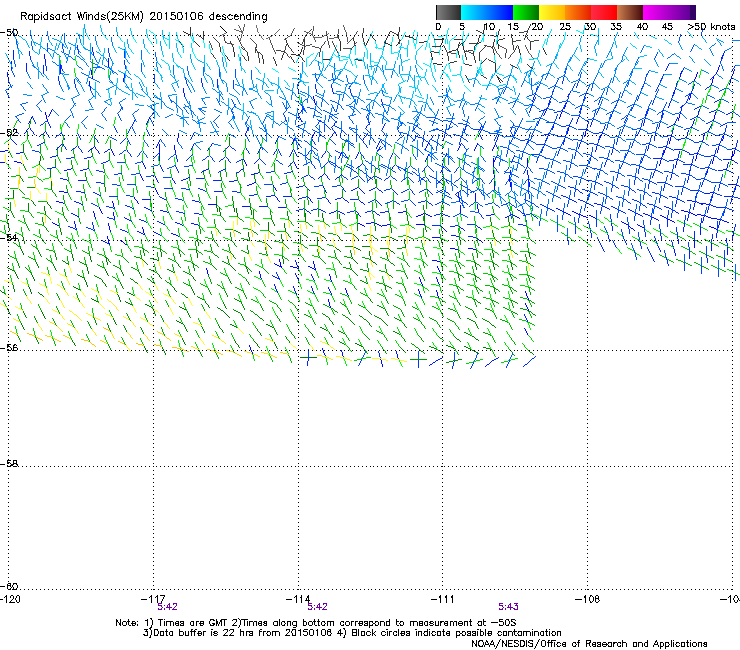Click the -54 latitude axis label
Viewport: 740px width, 650px height.
point(9,237)
